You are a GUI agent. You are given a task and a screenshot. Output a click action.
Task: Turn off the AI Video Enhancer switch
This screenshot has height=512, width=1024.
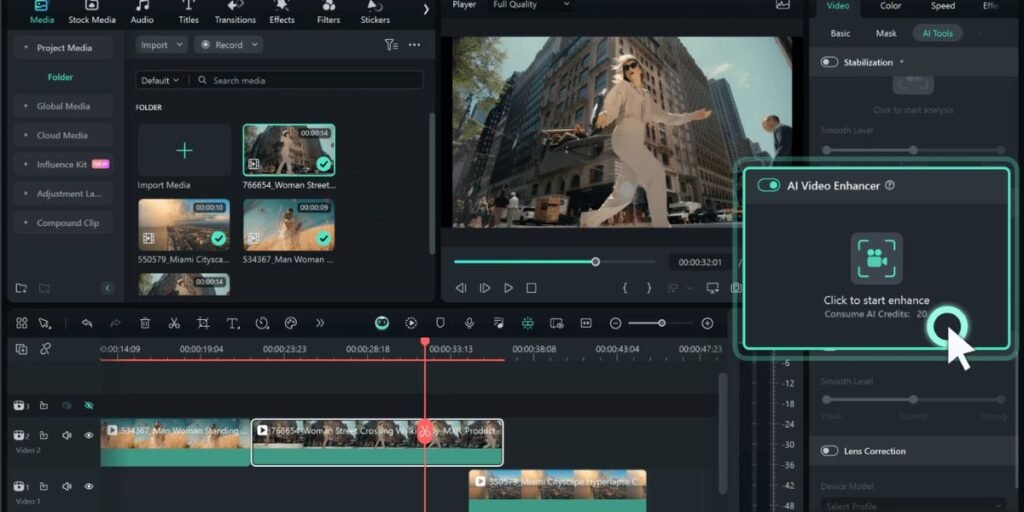pyautogui.click(x=769, y=185)
